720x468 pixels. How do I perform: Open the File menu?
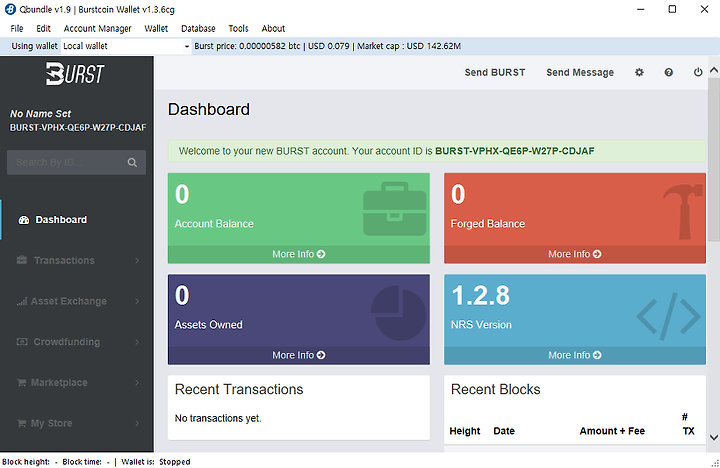(x=17, y=28)
